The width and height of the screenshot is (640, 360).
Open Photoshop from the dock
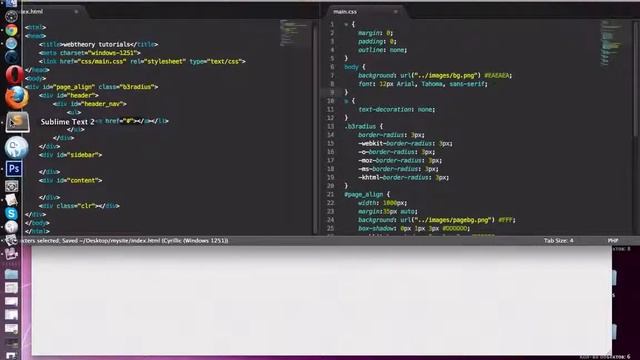pos(14,169)
